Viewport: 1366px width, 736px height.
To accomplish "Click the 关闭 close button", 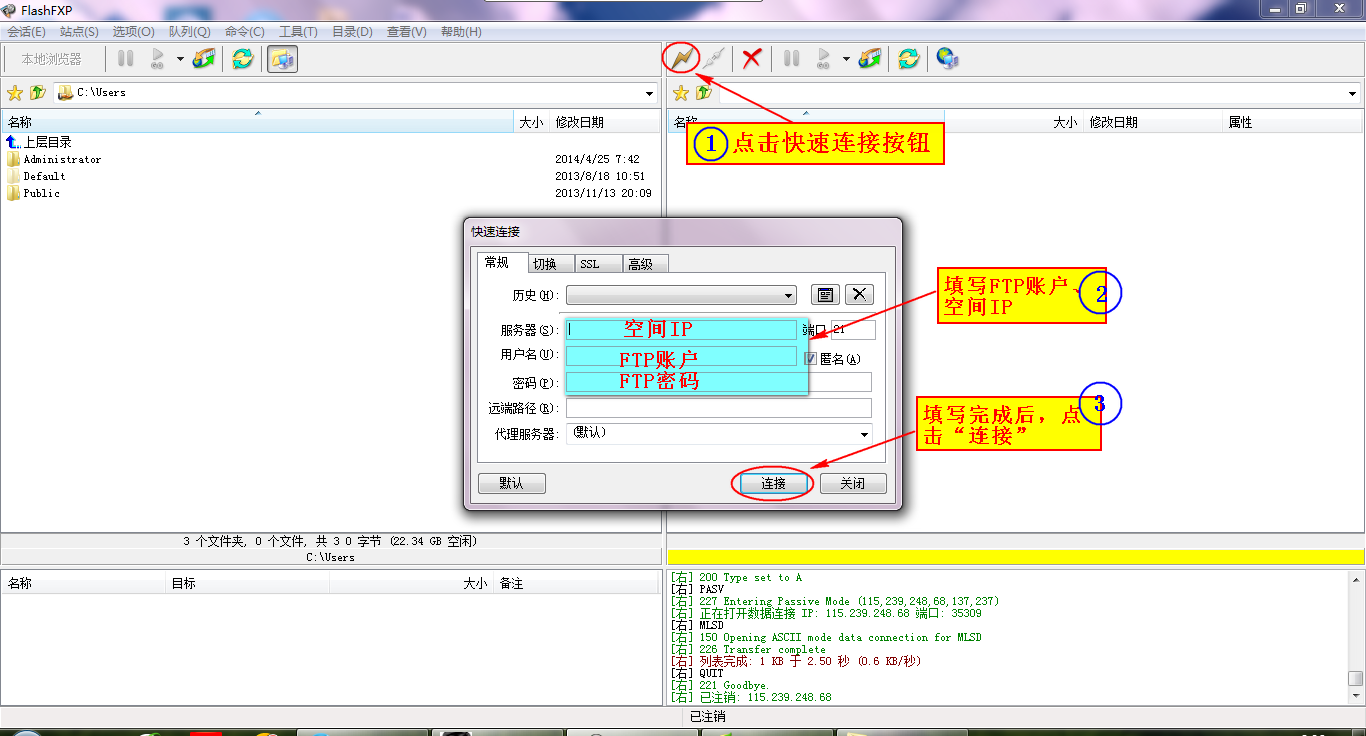I will click(x=853, y=483).
